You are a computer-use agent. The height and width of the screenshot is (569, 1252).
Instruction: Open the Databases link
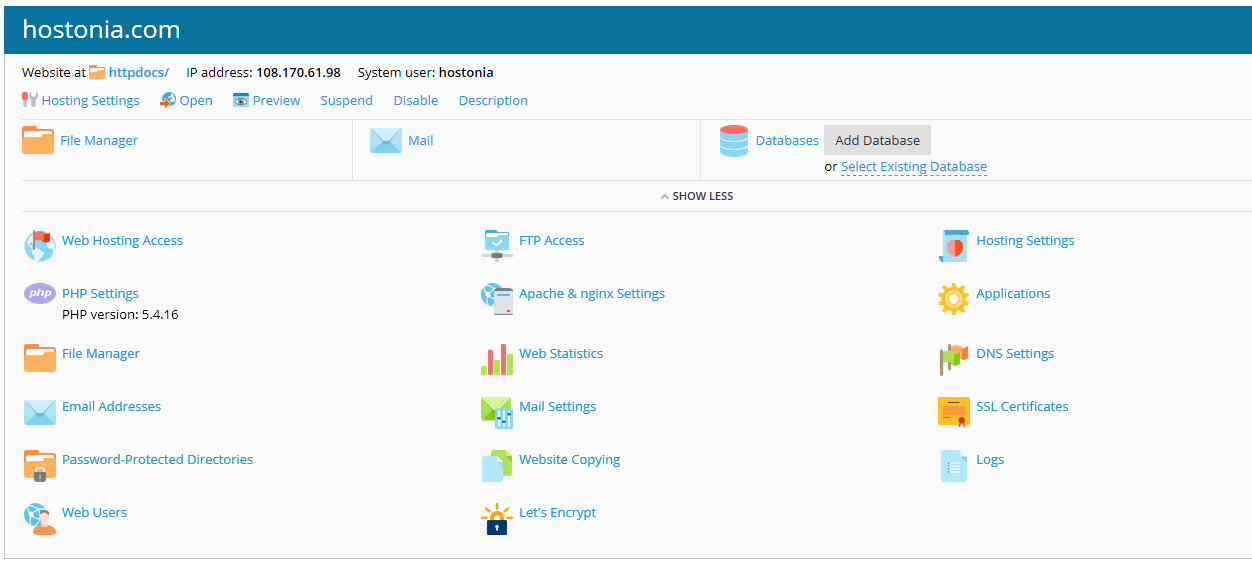(x=787, y=140)
